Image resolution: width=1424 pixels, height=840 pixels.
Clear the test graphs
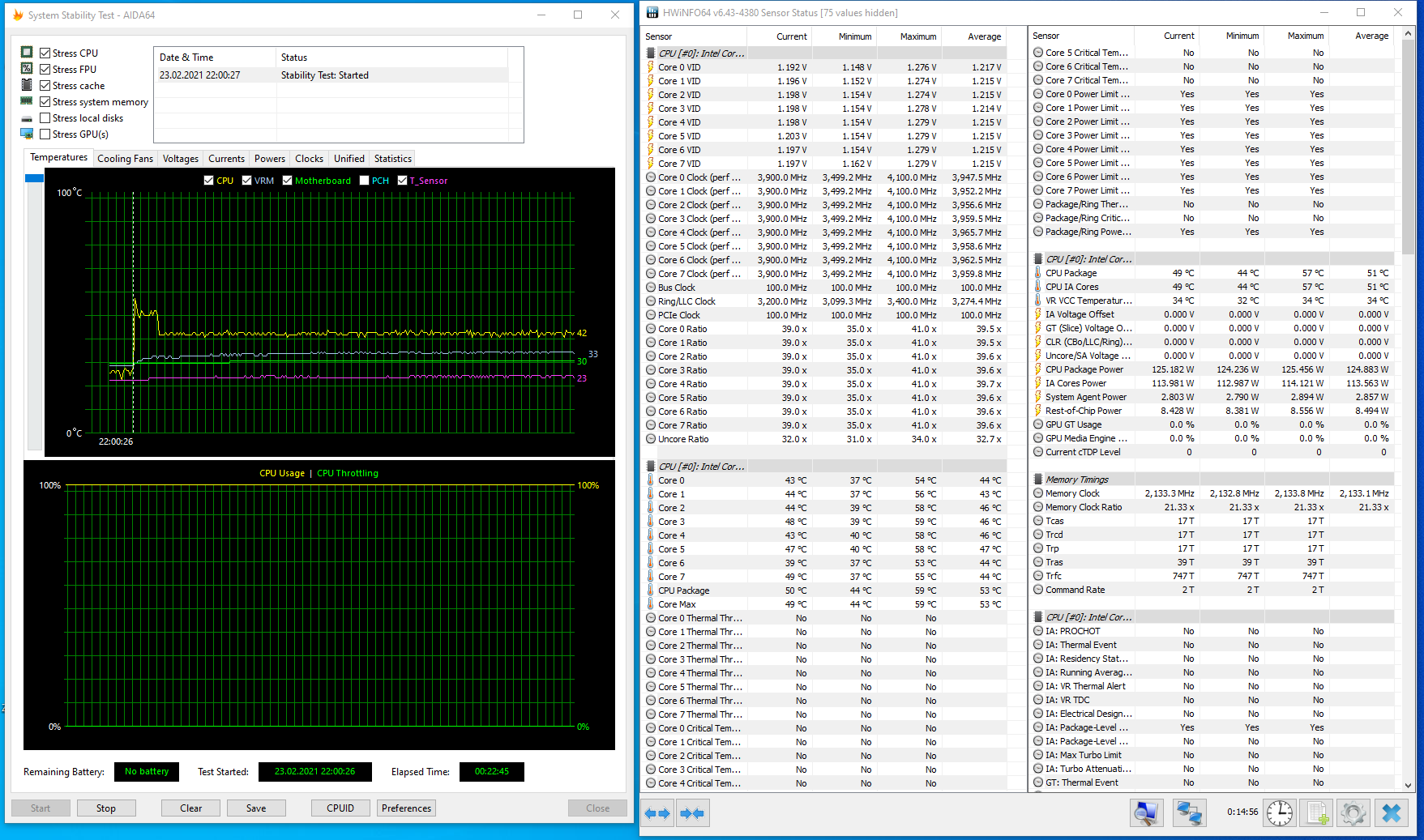(191, 808)
